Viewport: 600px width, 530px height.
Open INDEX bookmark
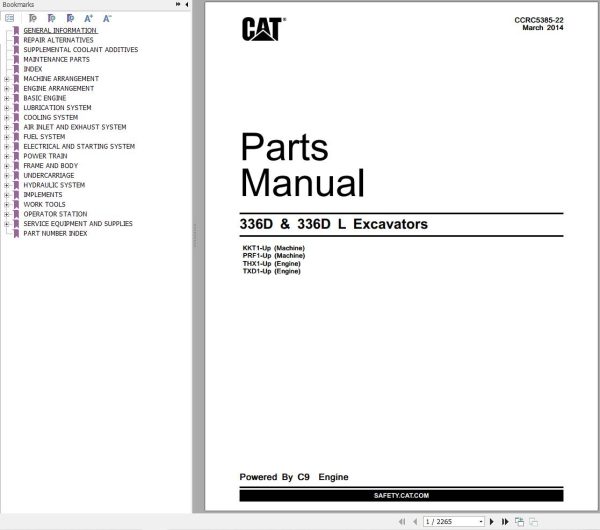click(x=33, y=69)
